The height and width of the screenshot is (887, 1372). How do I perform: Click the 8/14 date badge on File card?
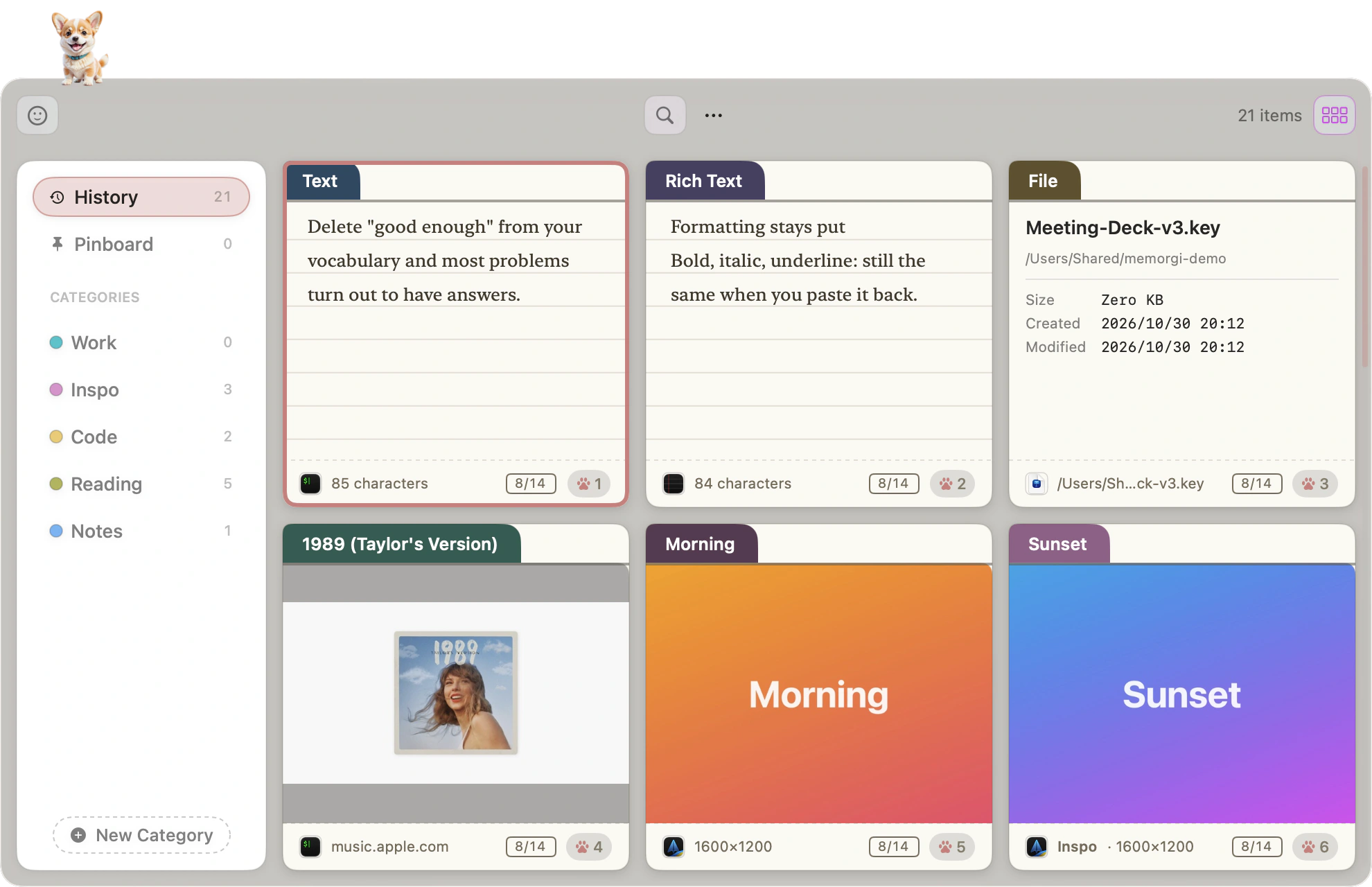(1257, 484)
